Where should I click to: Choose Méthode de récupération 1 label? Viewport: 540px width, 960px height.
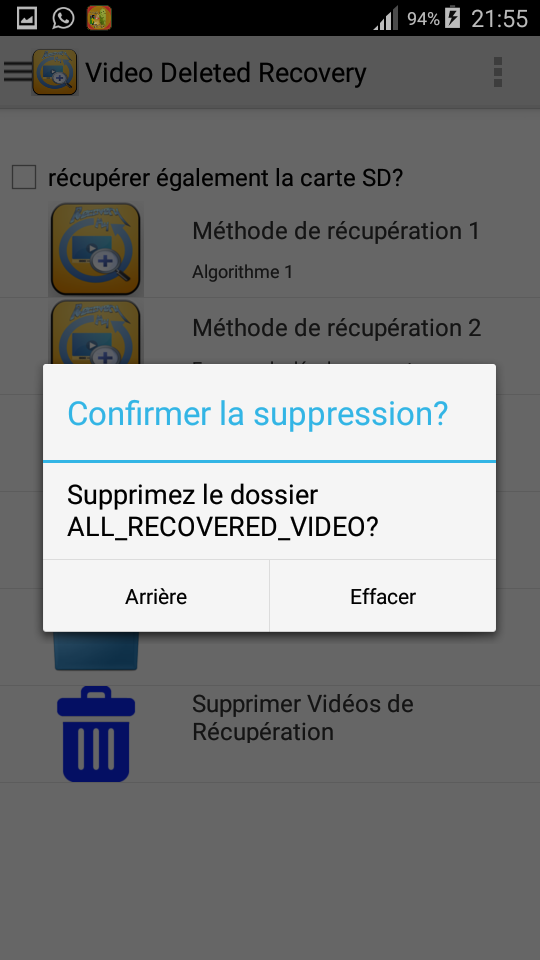click(336, 231)
